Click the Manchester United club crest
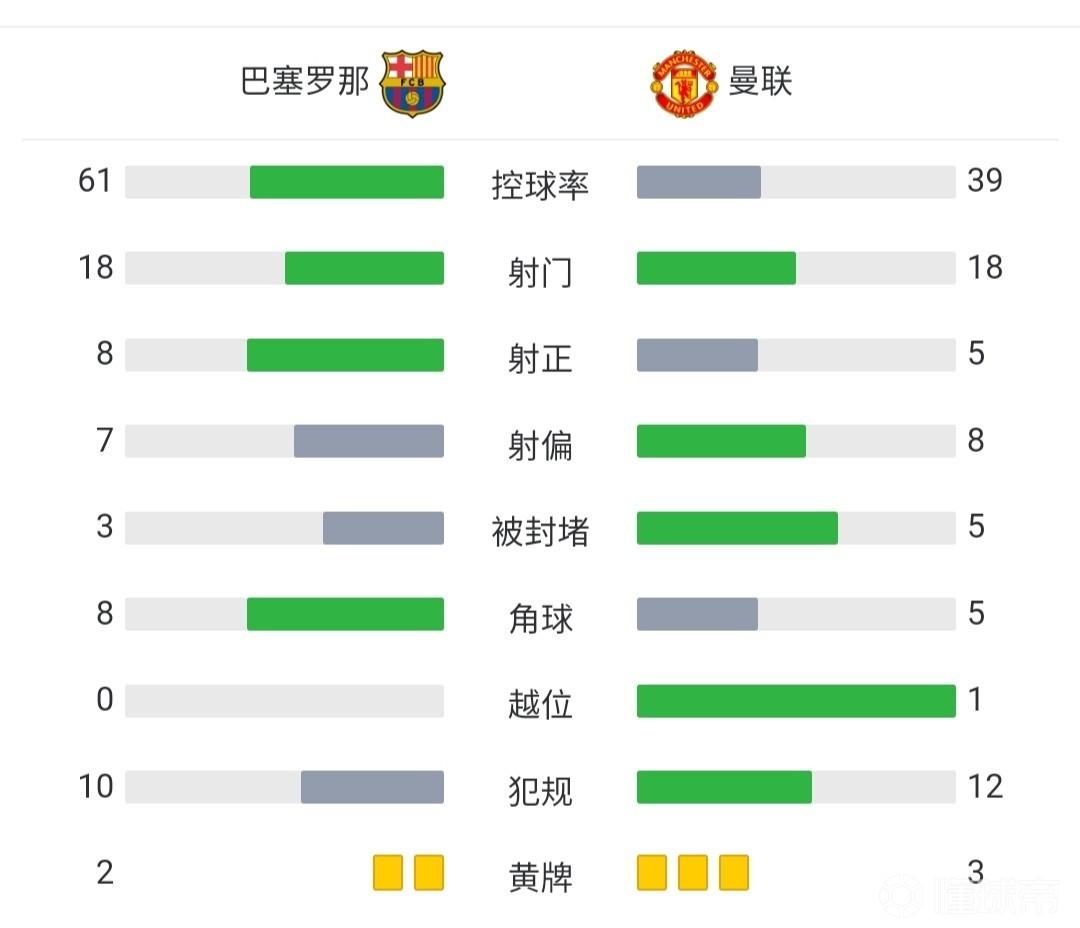The width and height of the screenshot is (1080, 928). point(685,85)
